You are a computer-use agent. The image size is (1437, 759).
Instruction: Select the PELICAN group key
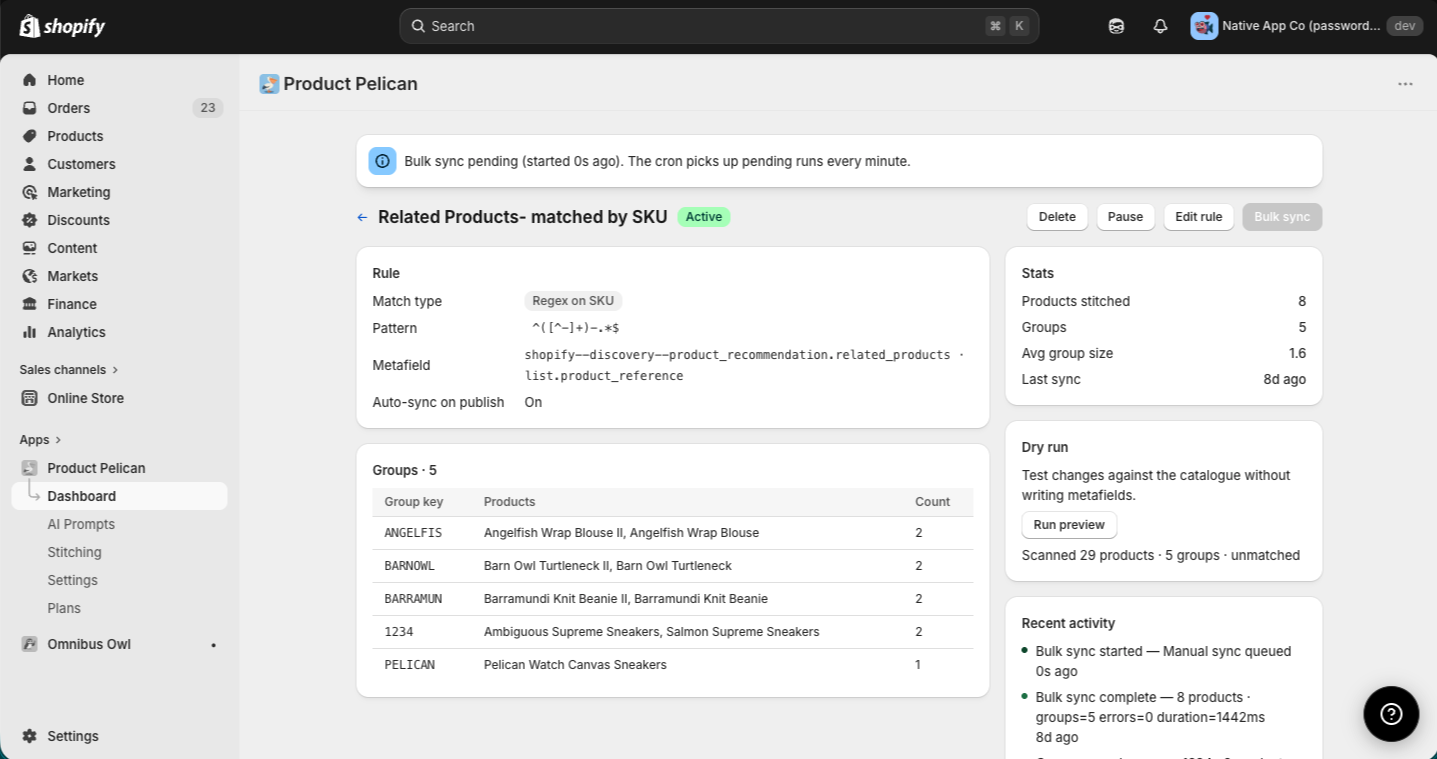tap(410, 665)
